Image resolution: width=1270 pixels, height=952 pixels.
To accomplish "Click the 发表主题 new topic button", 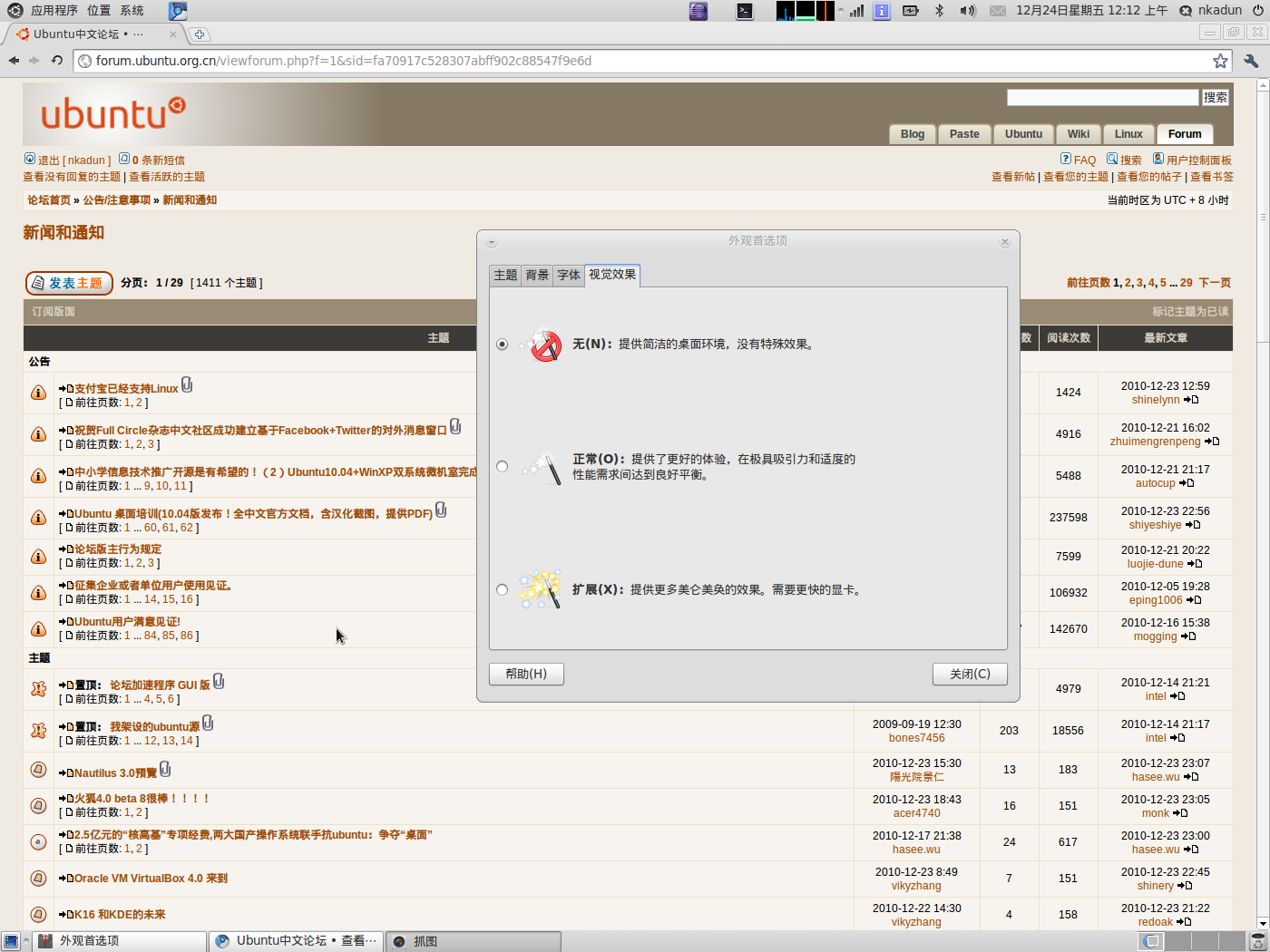I will [x=69, y=284].
